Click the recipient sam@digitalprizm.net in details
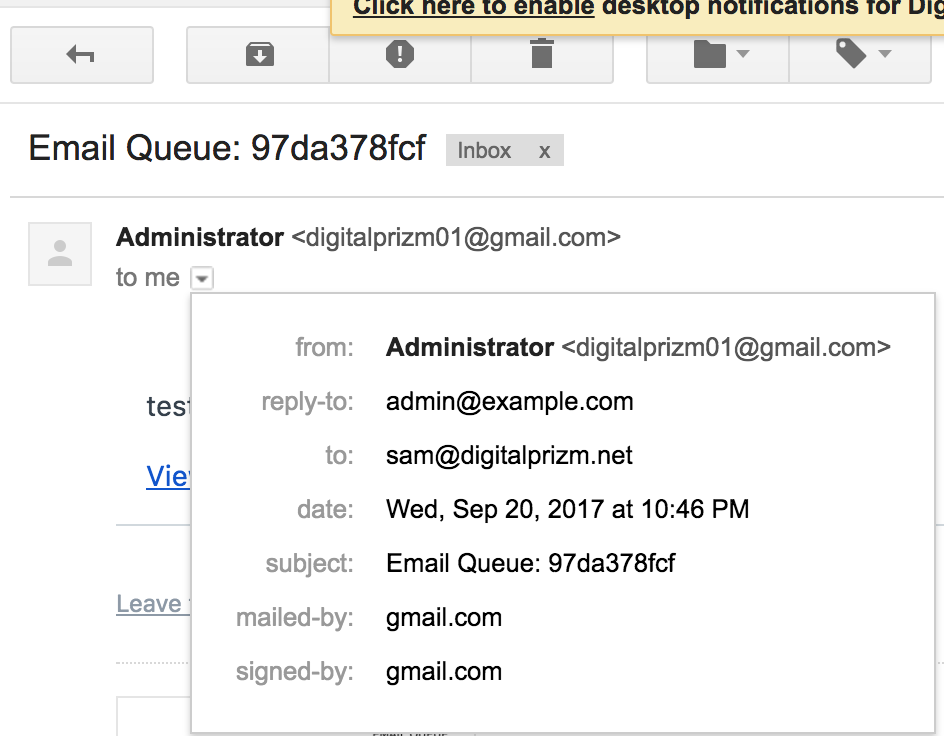The height and width of the screenshot is (736, 944). coord(510,456)
